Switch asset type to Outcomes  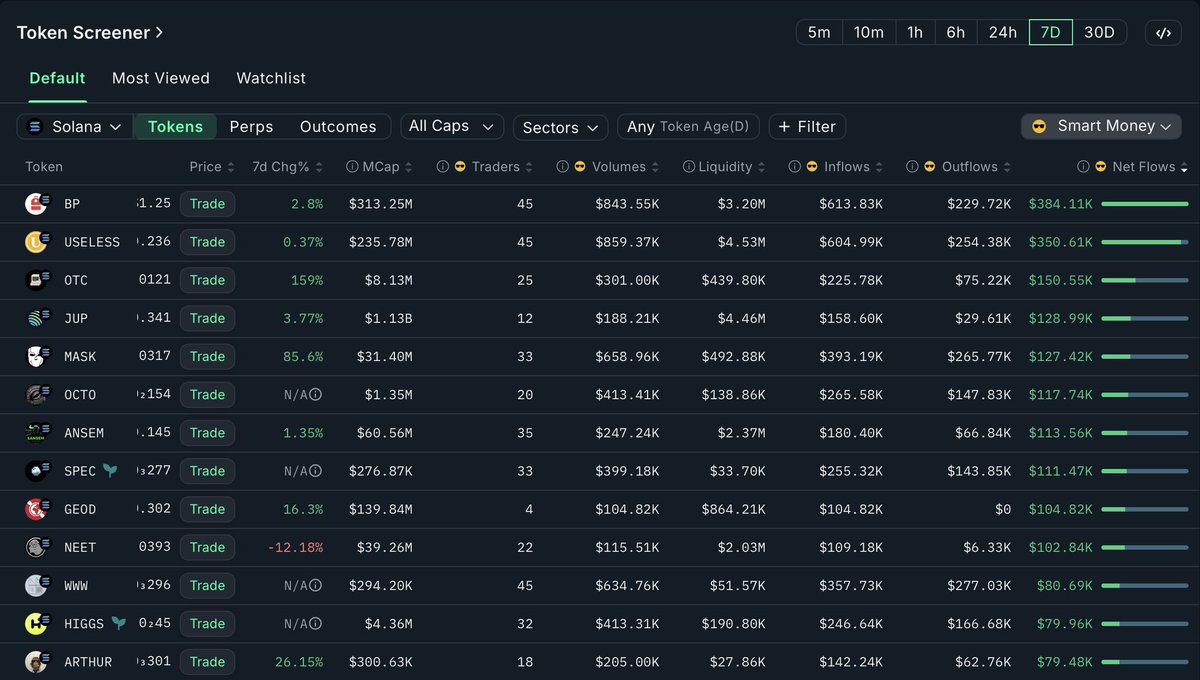point(338,127)
